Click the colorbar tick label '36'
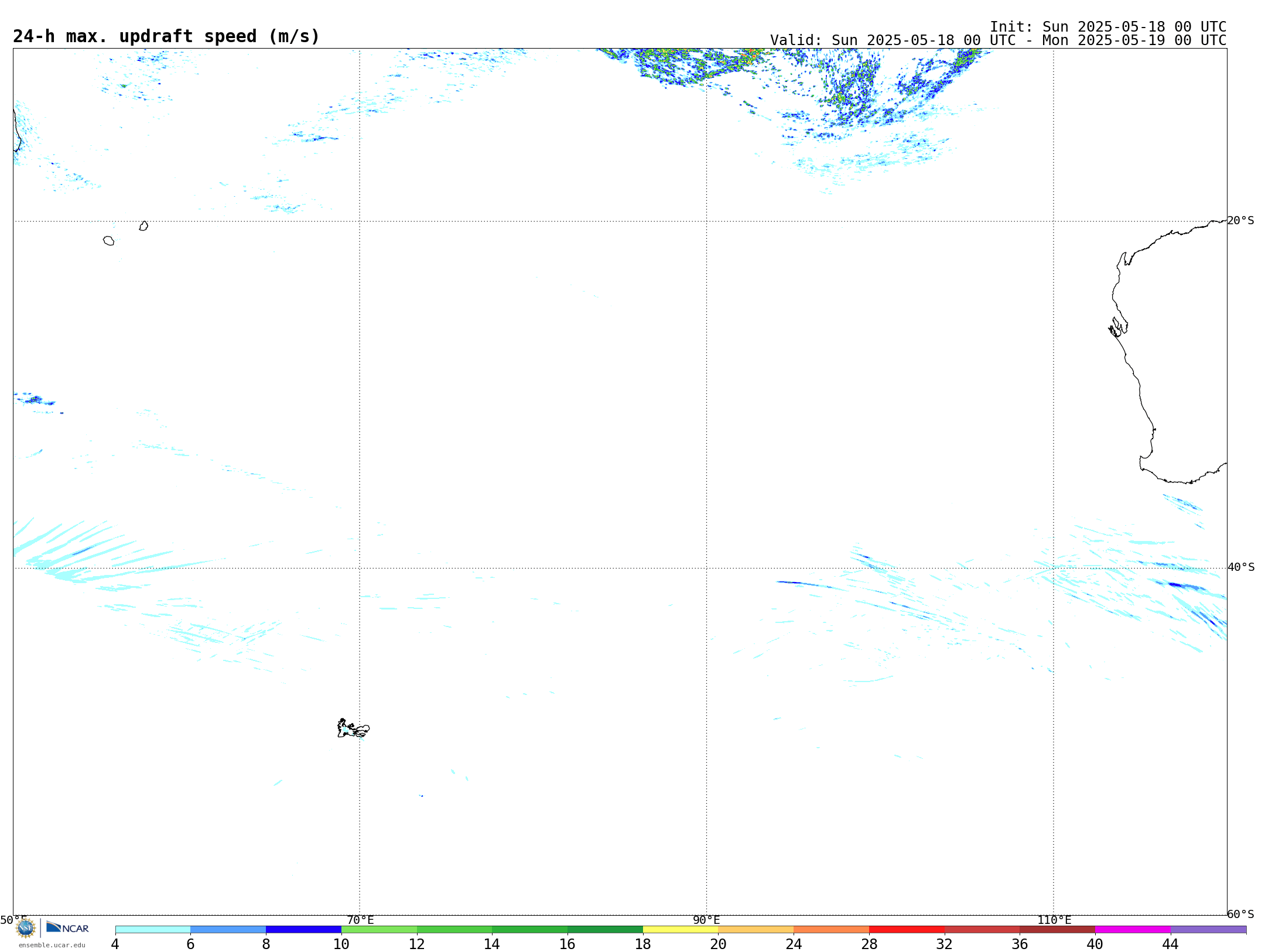1265x952 pixels. coord(1020,944)
